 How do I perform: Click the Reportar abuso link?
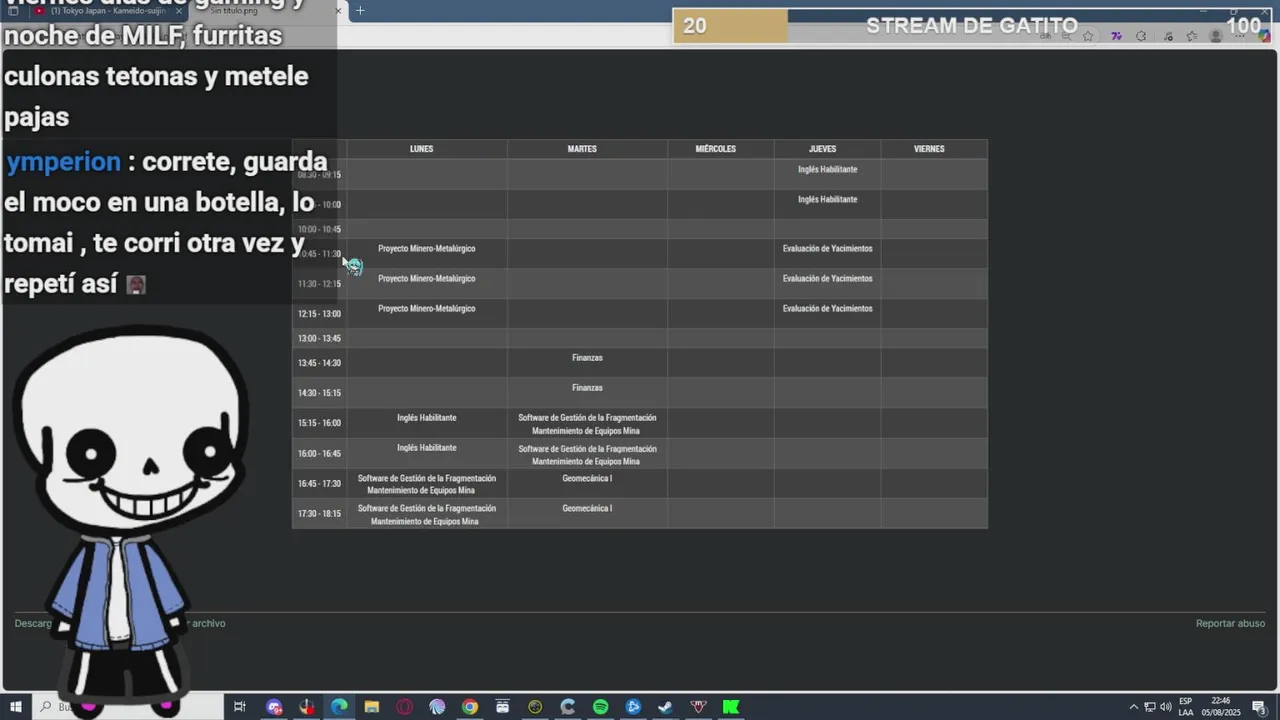pyautogui.click(x=1230, y=623)
